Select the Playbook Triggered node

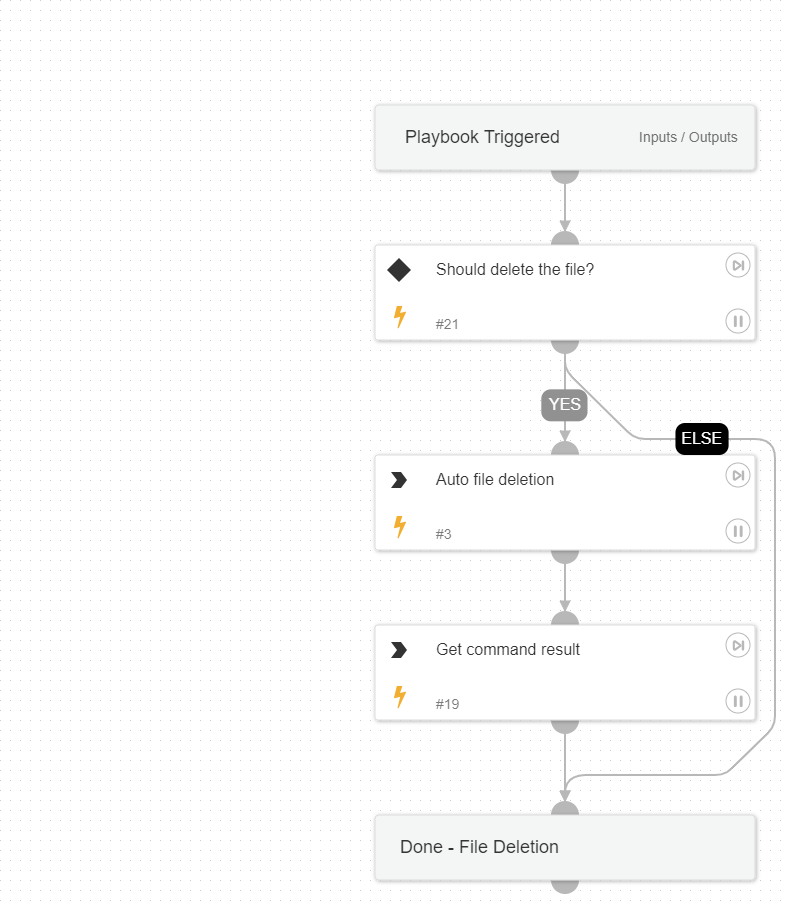(482, 138)
